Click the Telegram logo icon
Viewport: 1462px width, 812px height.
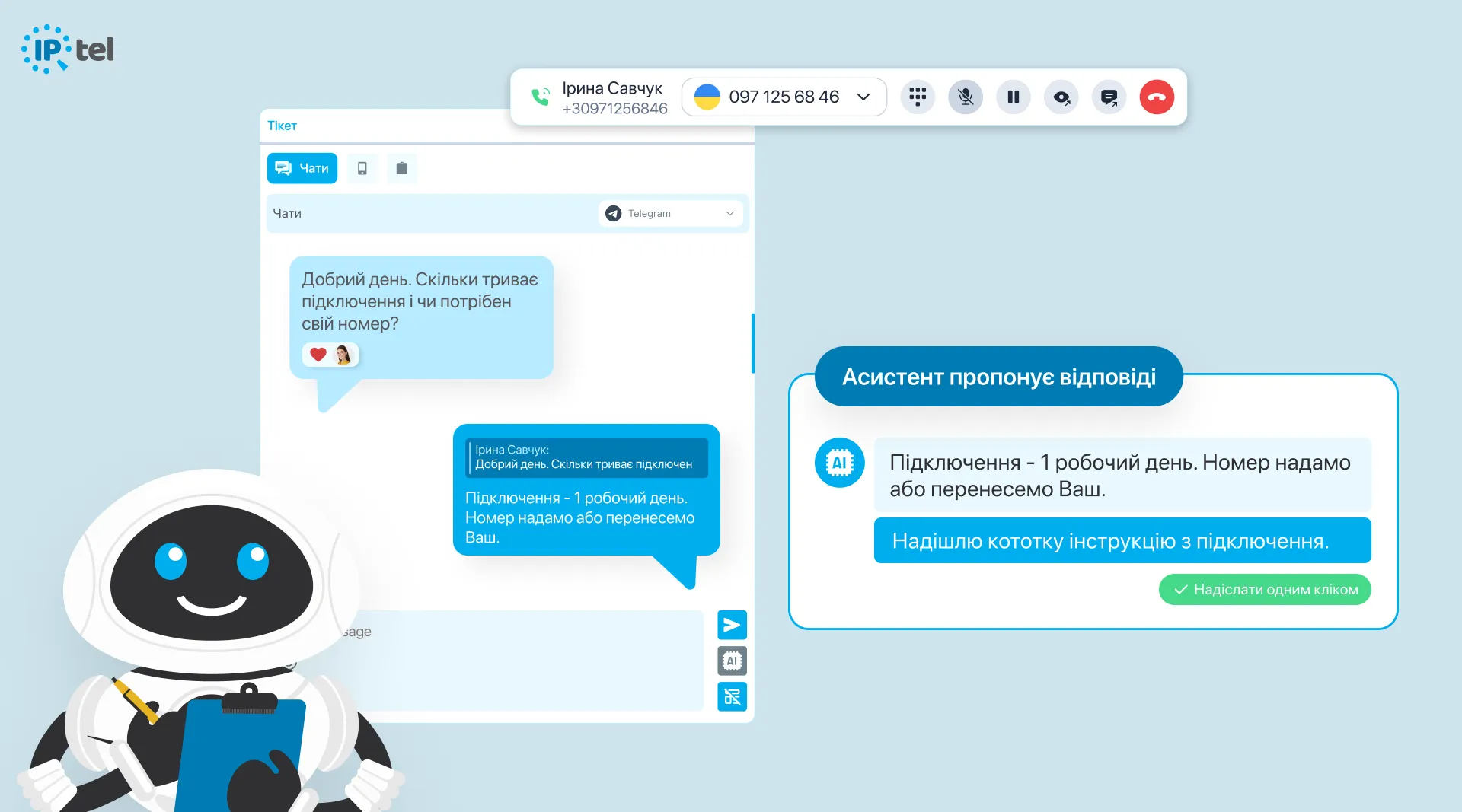pyautogui.click(x=613, y=213)
